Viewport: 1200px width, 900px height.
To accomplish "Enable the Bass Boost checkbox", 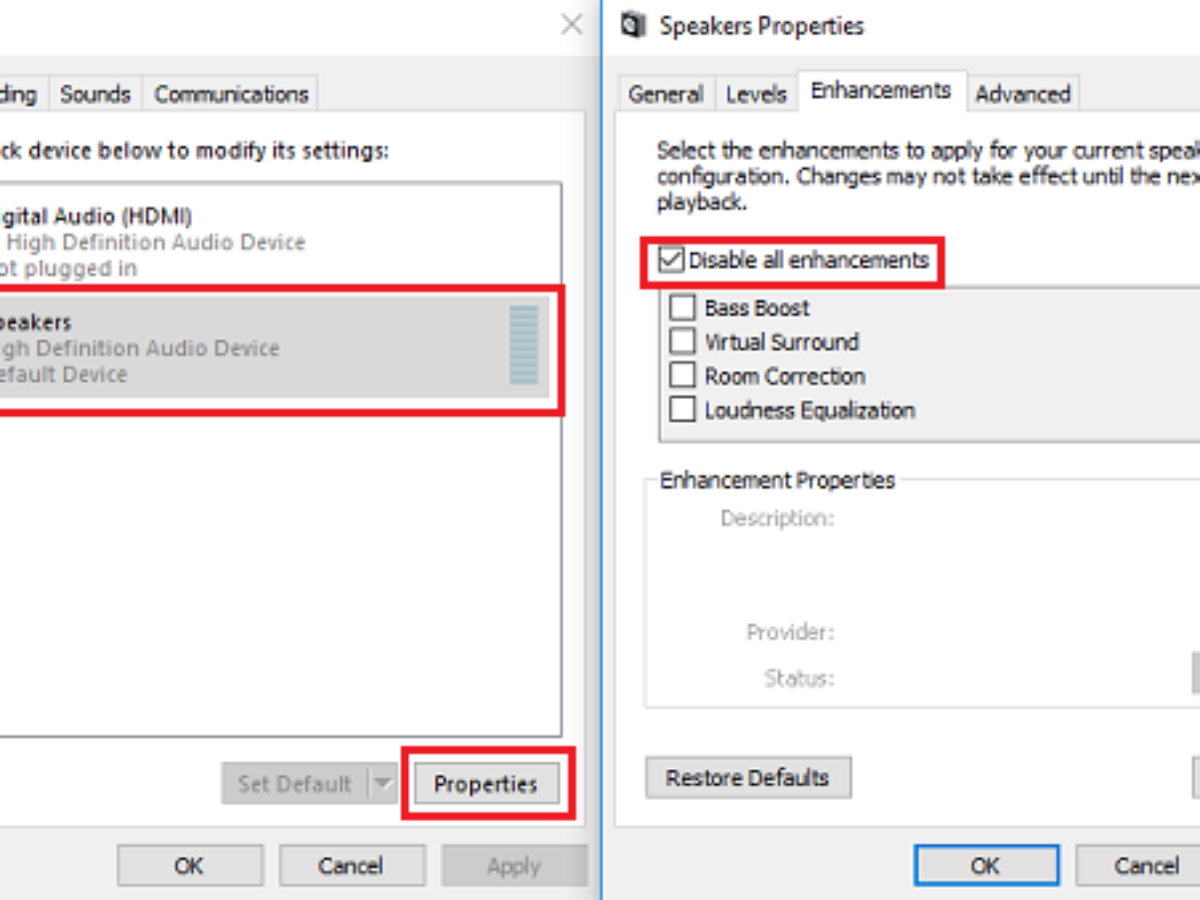I will 683,308.
